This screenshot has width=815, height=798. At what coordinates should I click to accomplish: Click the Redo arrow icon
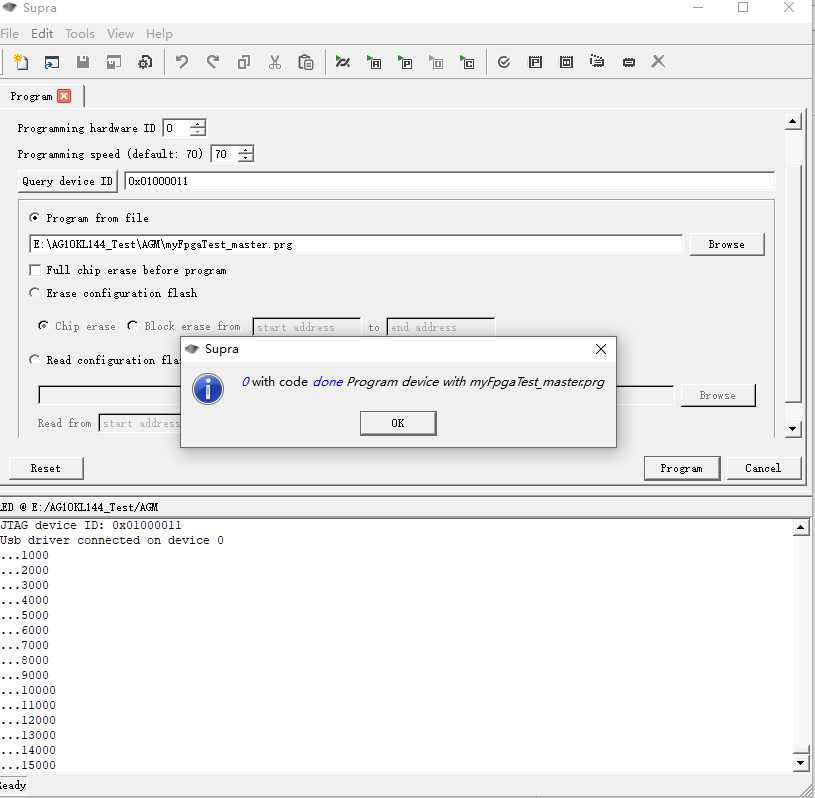point(213,62)
